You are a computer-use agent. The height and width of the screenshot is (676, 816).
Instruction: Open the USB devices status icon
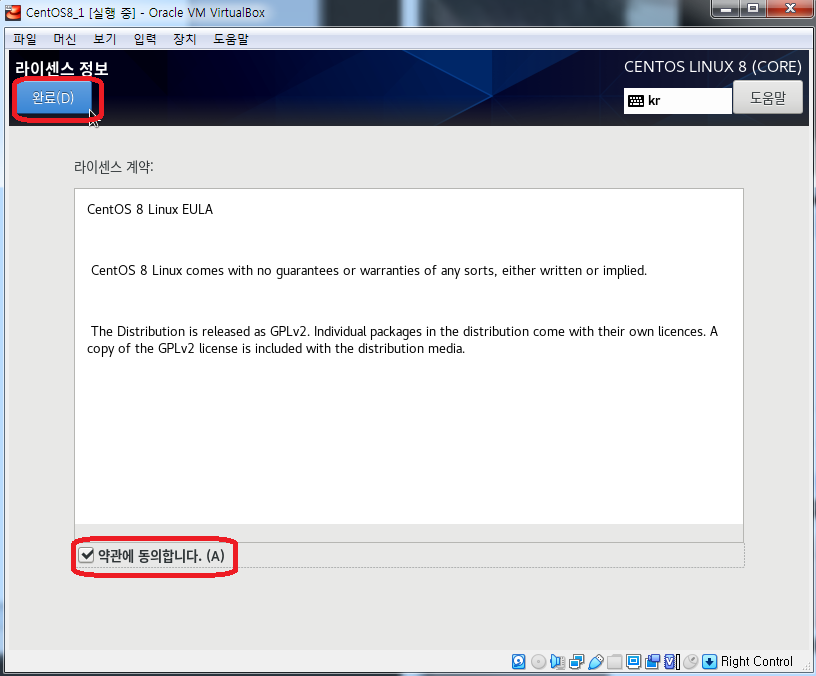595,661
